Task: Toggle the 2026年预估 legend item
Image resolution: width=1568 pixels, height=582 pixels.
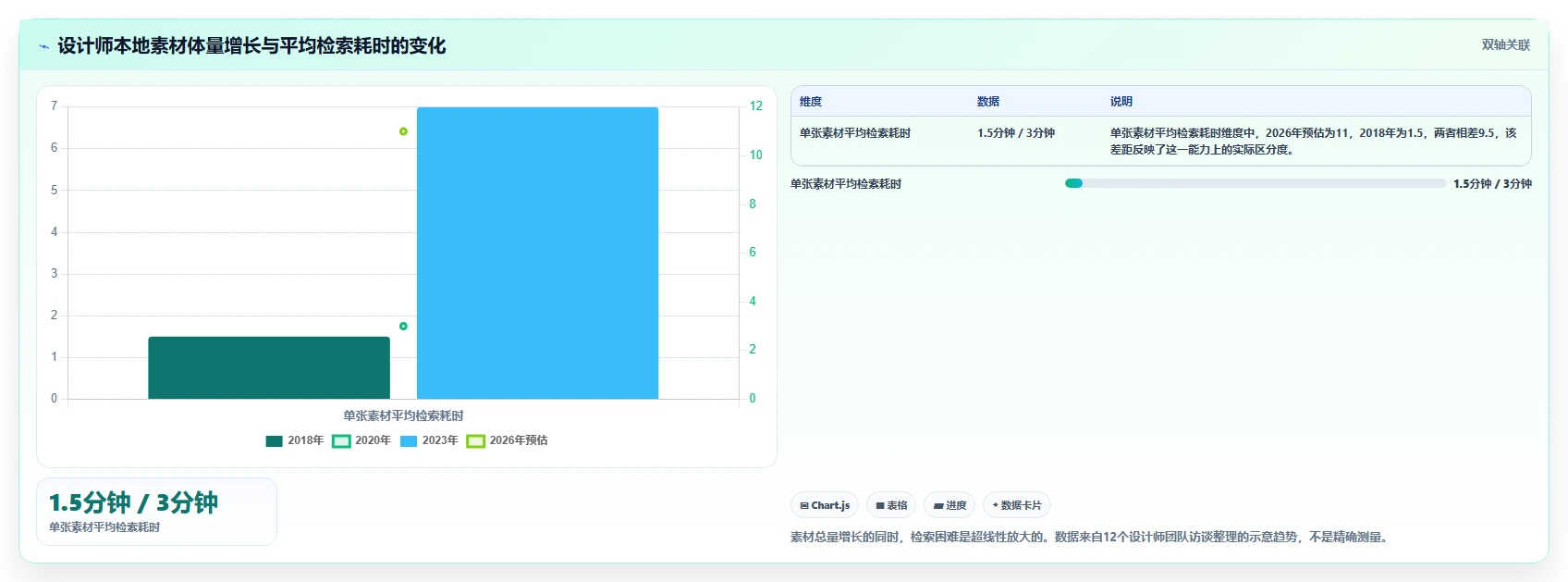Action: pyautogui.click(x=508, y=440)
